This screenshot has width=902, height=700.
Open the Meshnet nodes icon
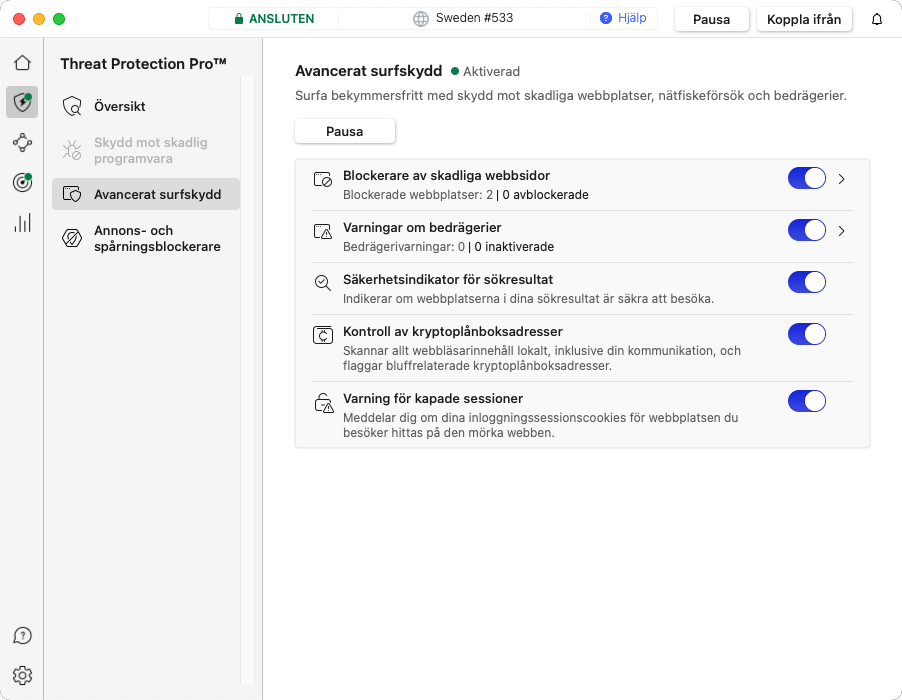[x=22, y=143]
